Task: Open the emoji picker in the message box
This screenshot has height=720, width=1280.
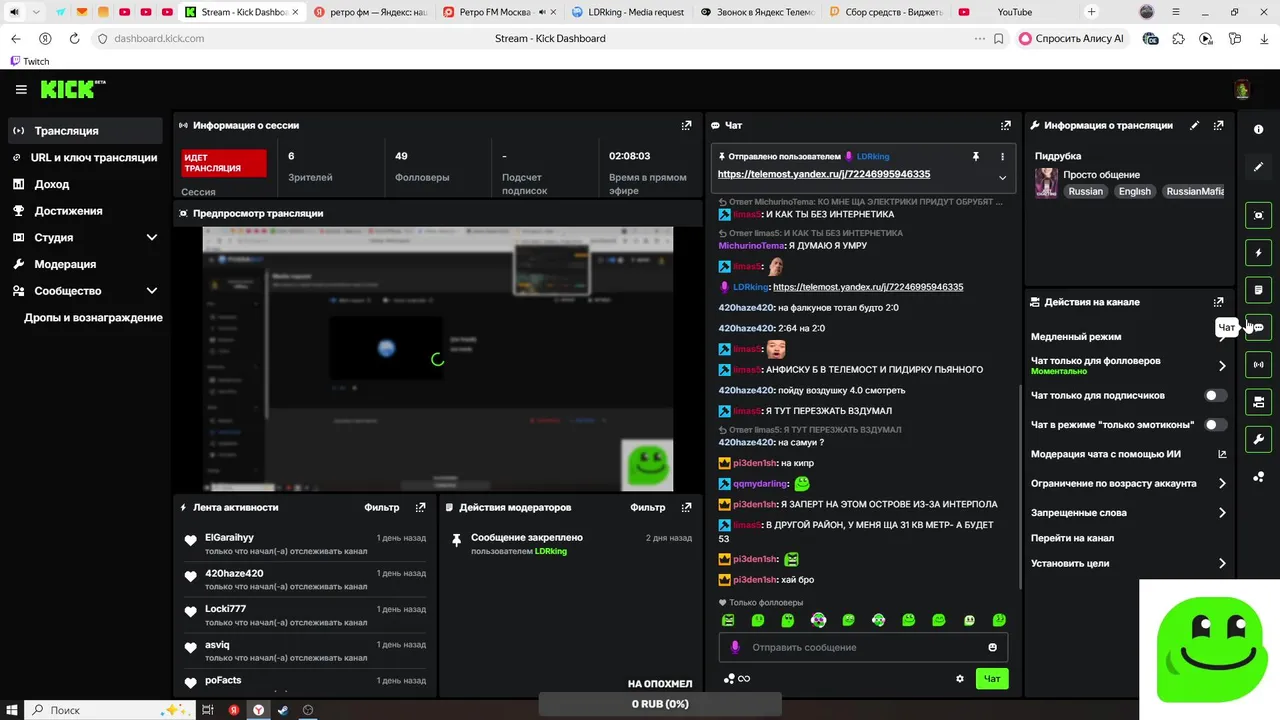Action: coord(993,647)
